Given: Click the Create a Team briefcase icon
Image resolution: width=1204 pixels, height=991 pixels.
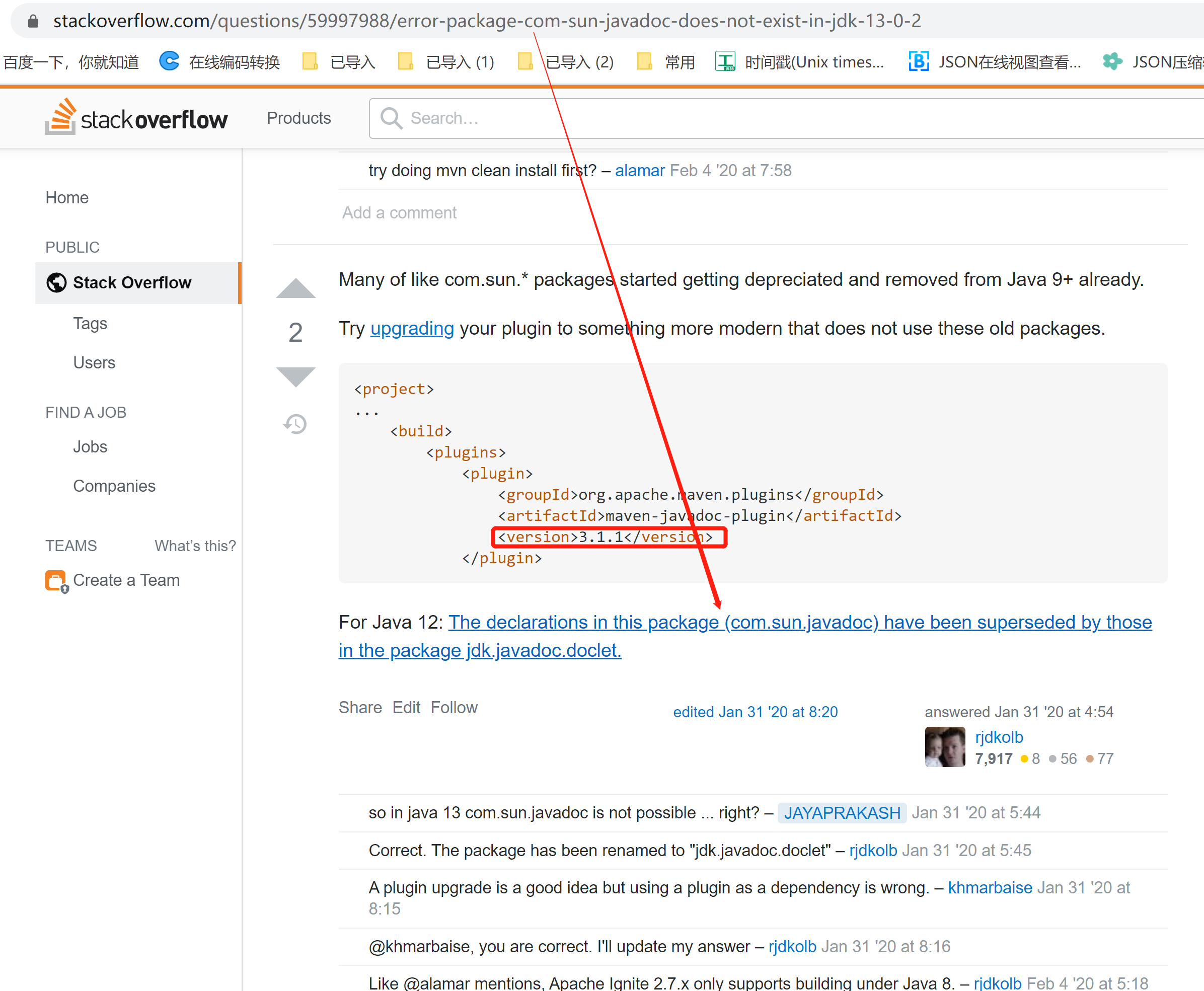Looking at the screenshot, I should (x=55, y=580).
